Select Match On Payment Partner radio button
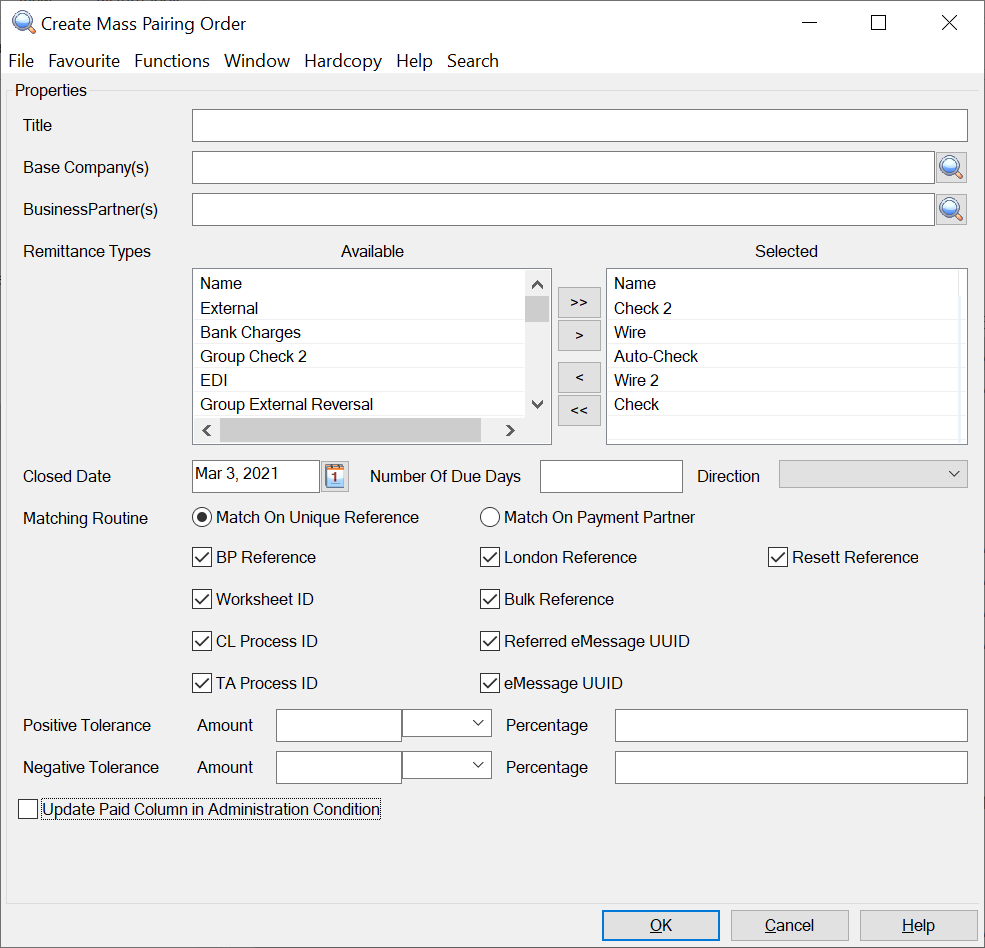985x948 pixels. 490,518
